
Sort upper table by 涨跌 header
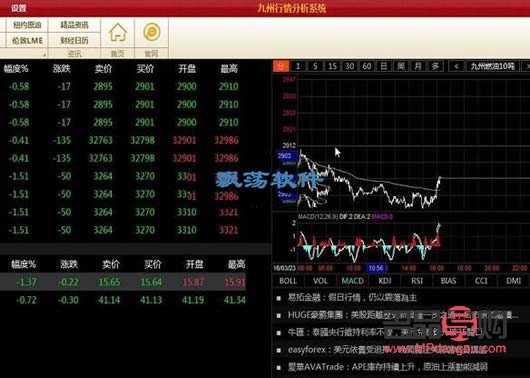click(62, 69)
